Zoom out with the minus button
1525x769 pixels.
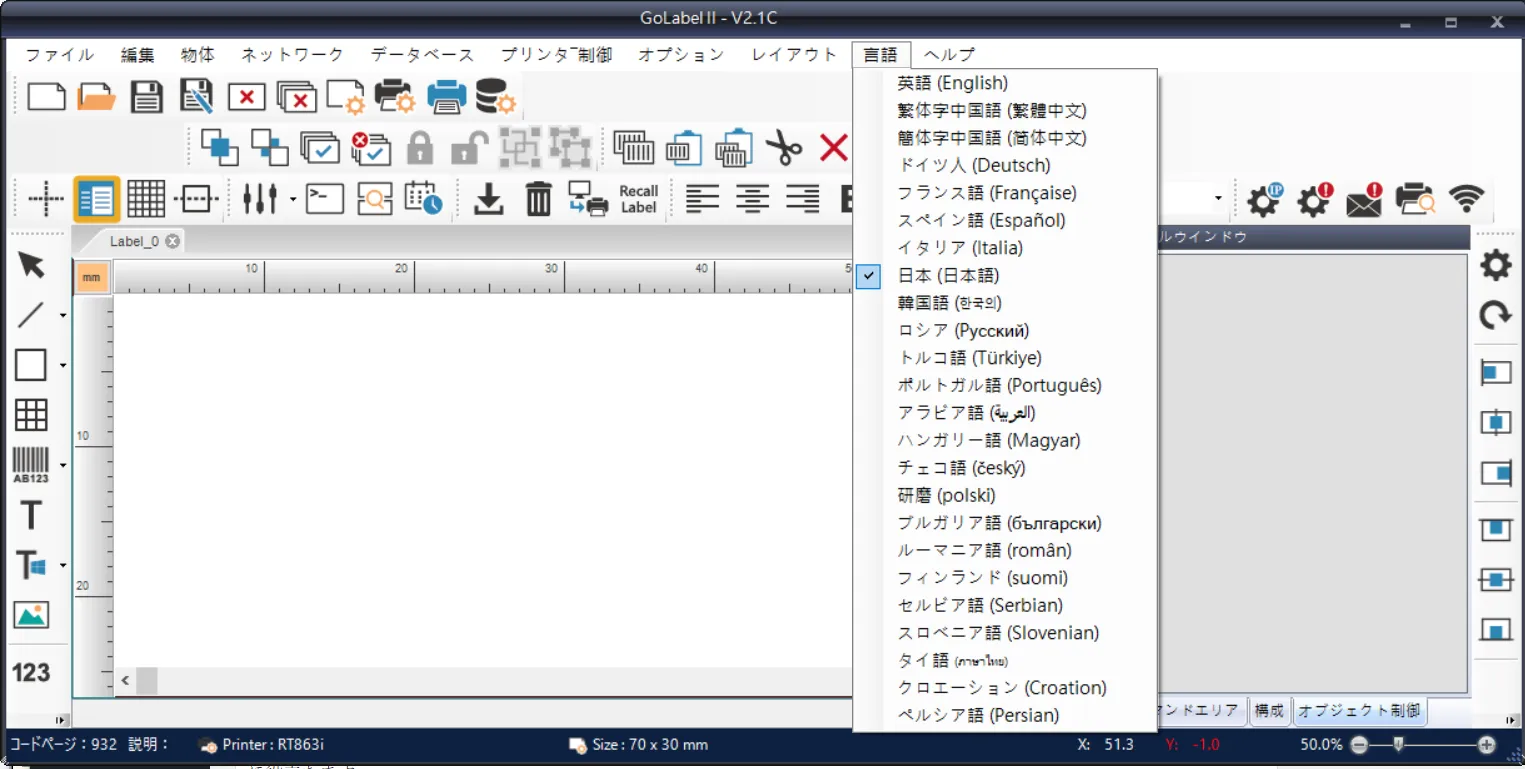tap(1358, 744)
